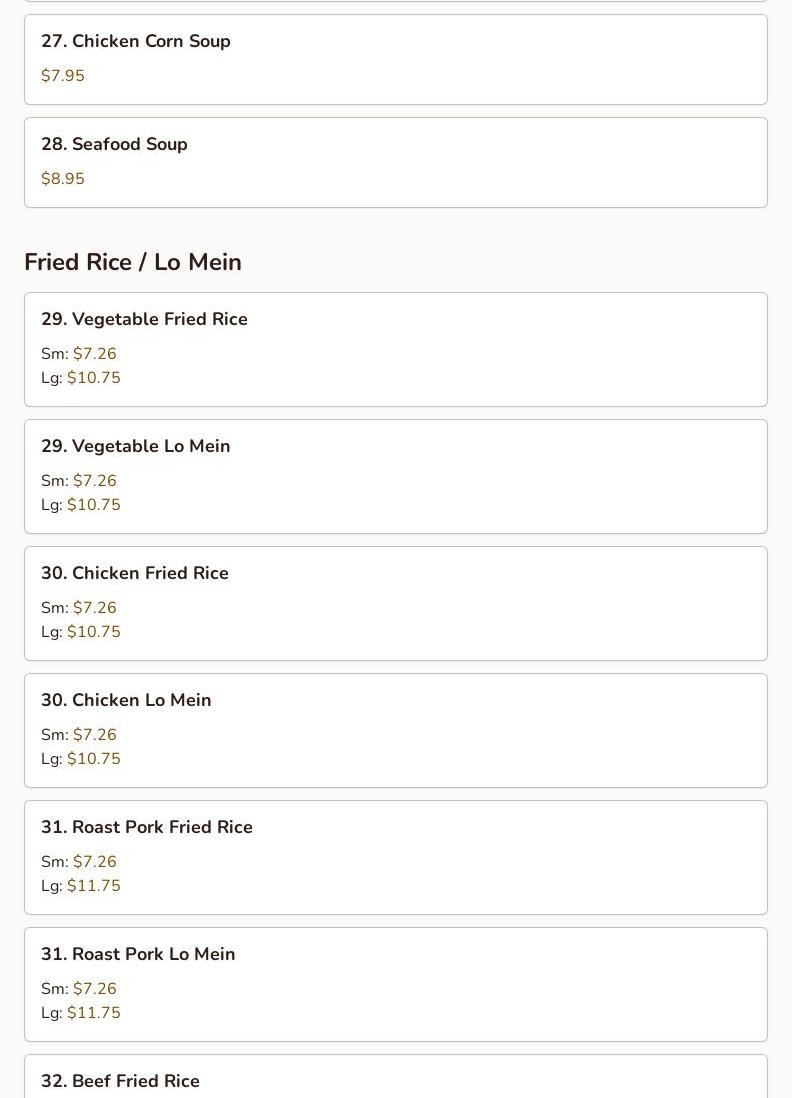The height and width of the screenshot is (1098, 792).
Task: Click the Fried Rice / Lo Mein heading
Action: pyautogui.click(x=133, y=262)
